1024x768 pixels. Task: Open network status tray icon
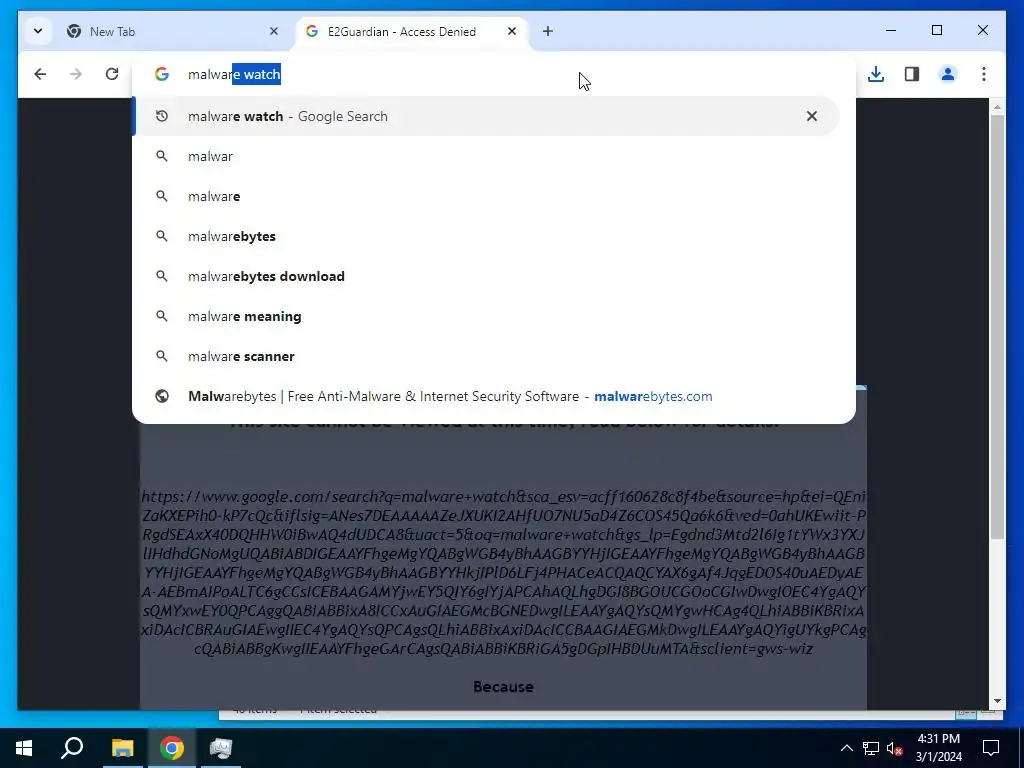point(871,748)
